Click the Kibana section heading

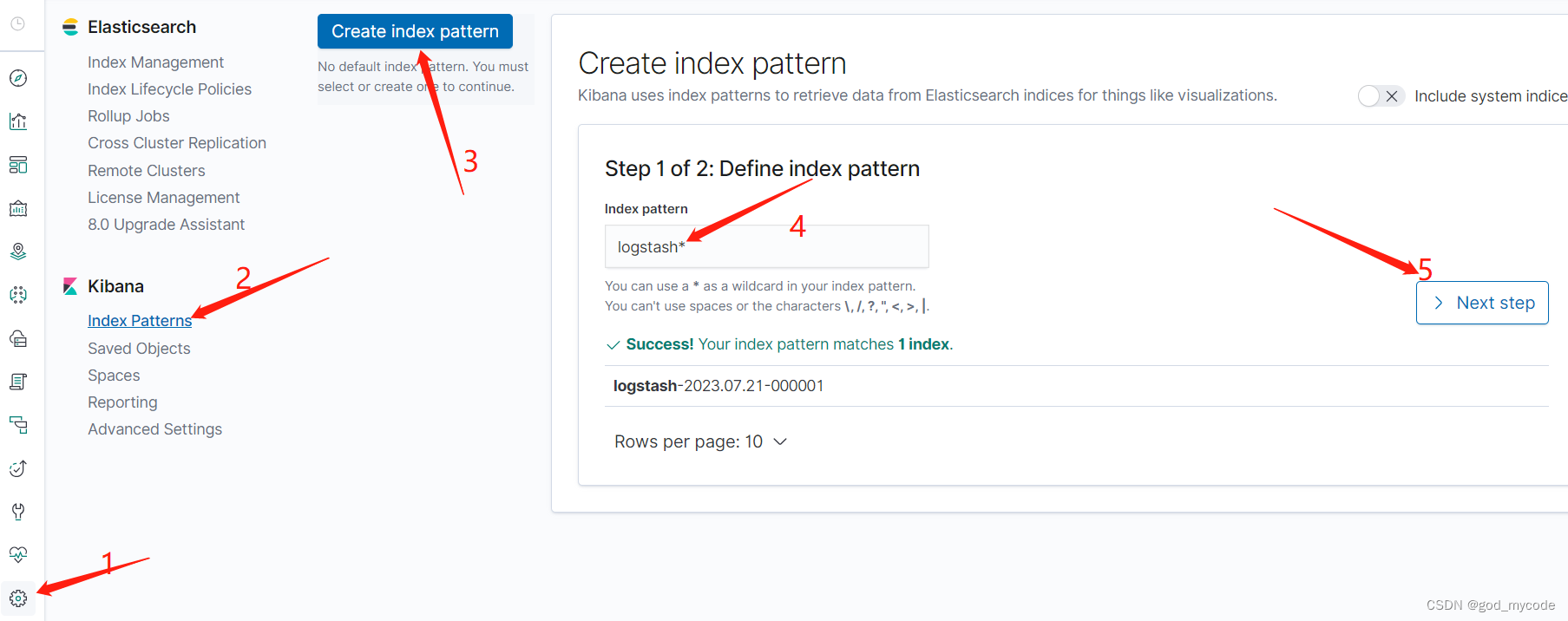115,286
